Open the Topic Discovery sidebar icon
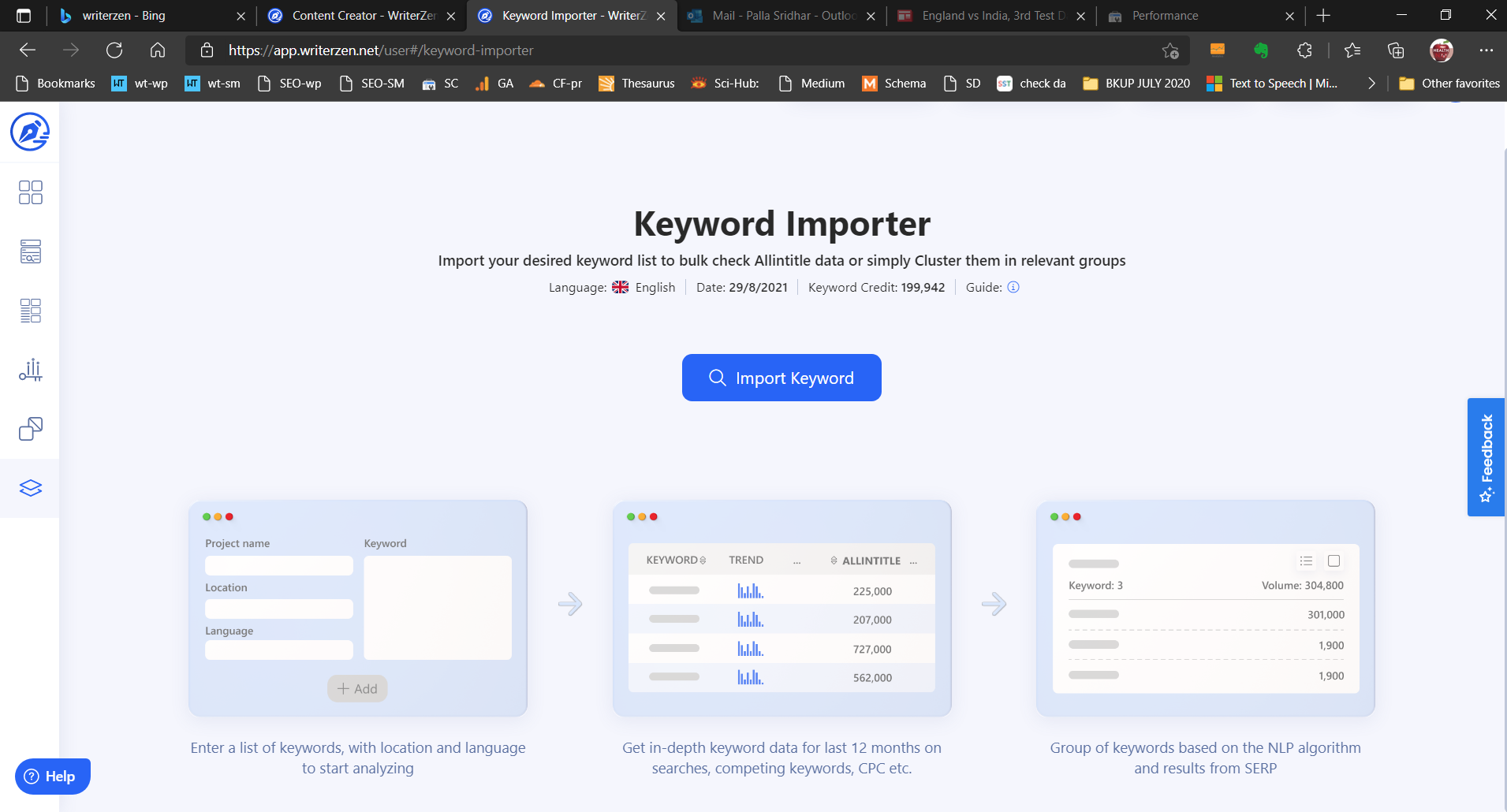 [x=30, y=251]
